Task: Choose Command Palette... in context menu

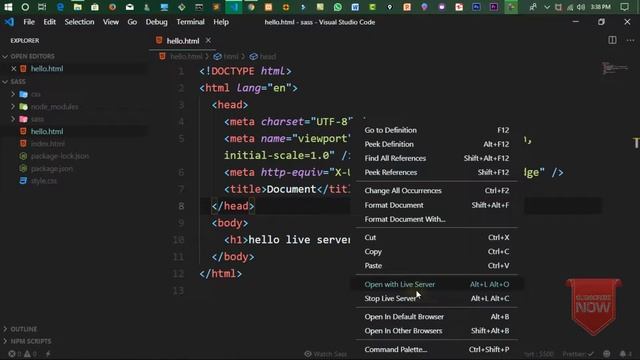Action: 436,349
